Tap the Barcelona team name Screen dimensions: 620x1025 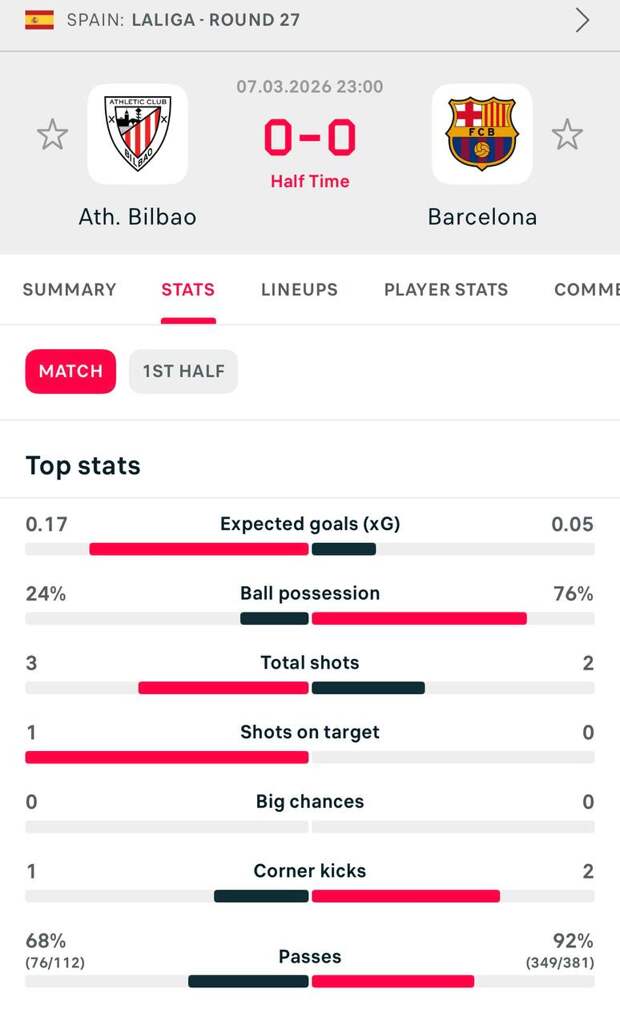[x=482, y=217]
